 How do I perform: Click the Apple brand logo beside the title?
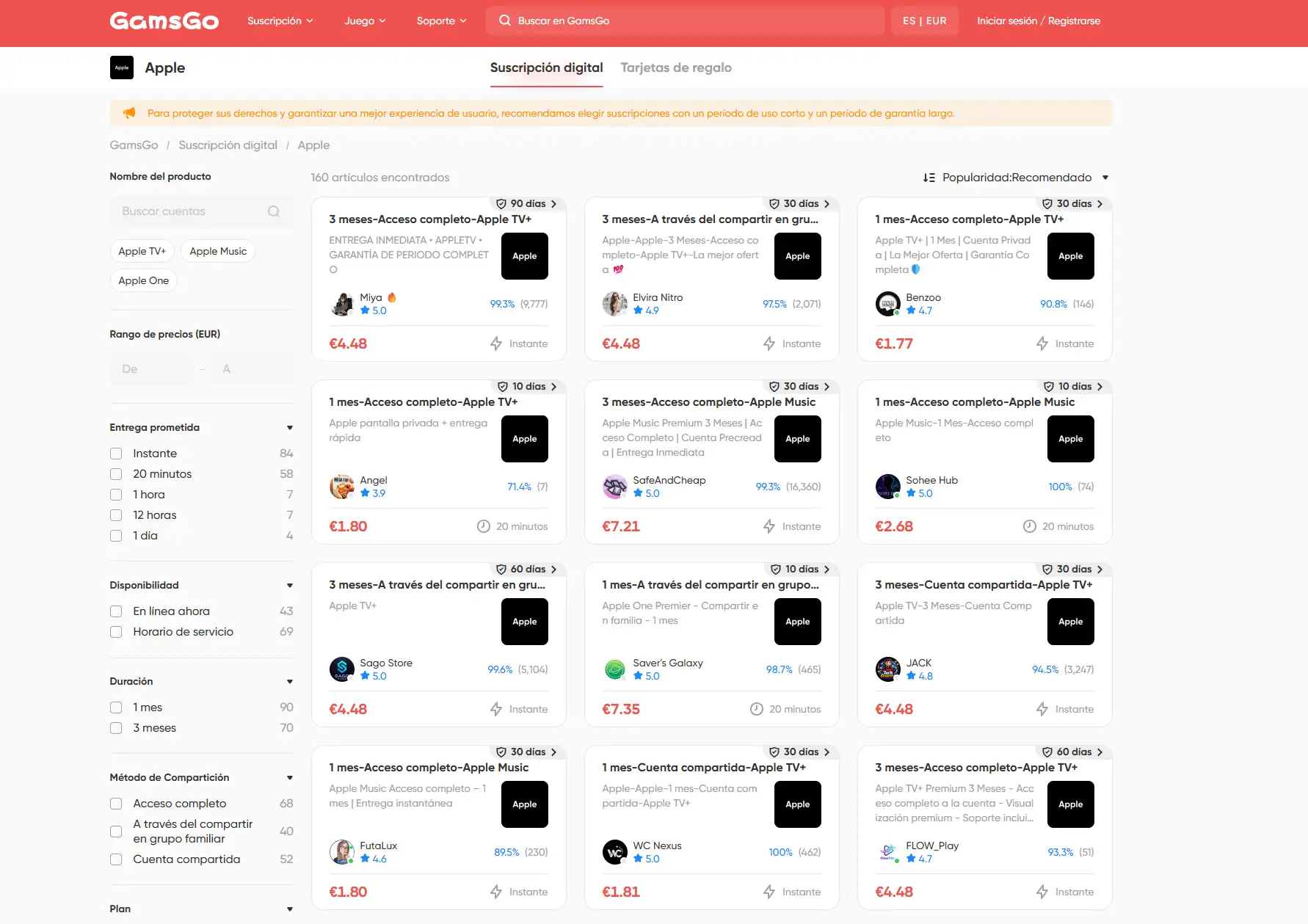pyautogui.click(x=122, y=68)
